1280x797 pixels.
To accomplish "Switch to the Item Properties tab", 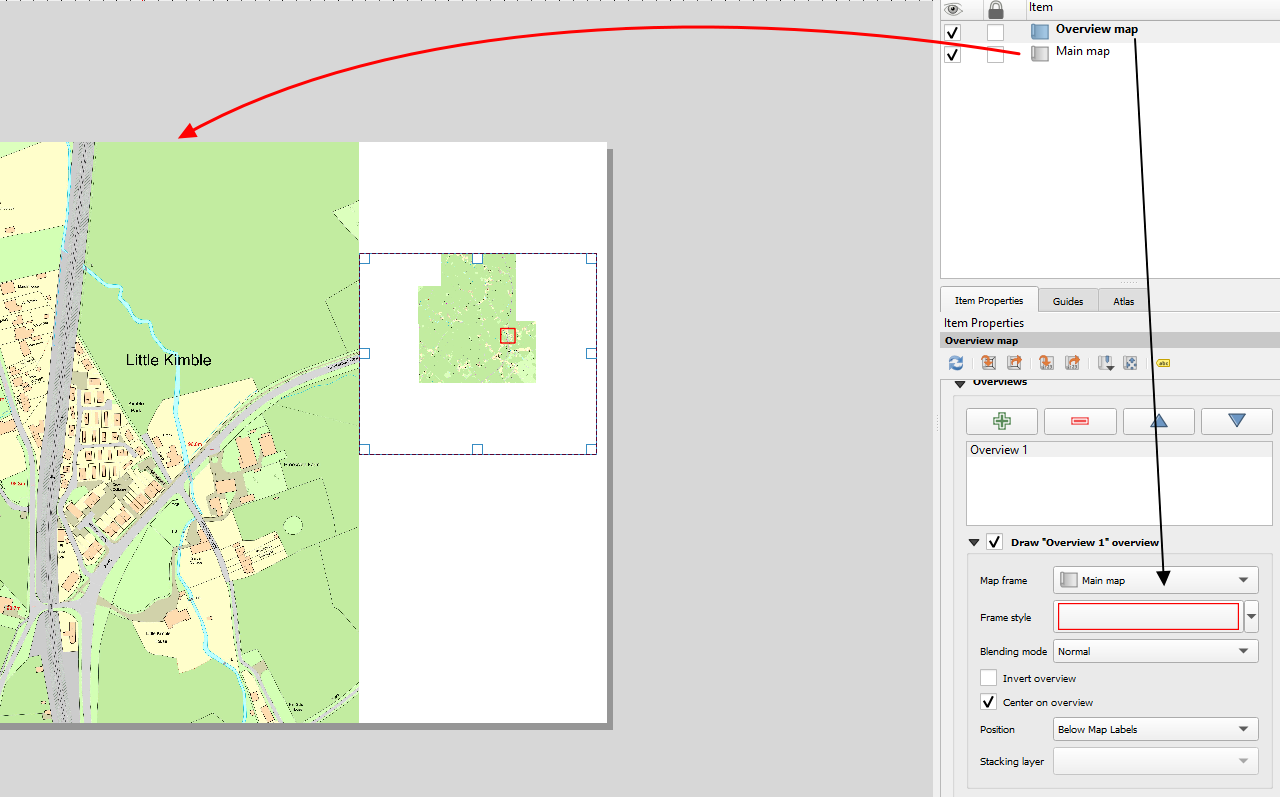I will pyautogui.click(x=988, y=300).
